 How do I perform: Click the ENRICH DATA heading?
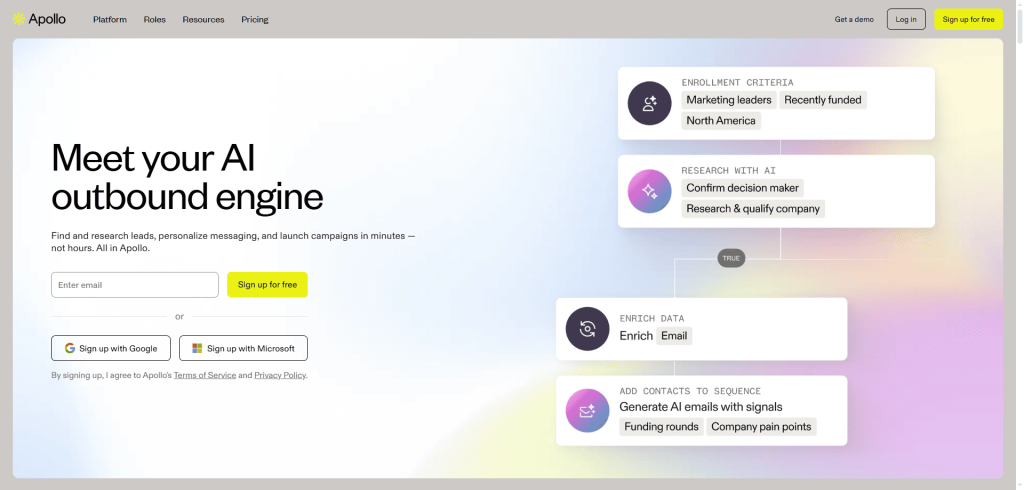[x=652, y=319]
